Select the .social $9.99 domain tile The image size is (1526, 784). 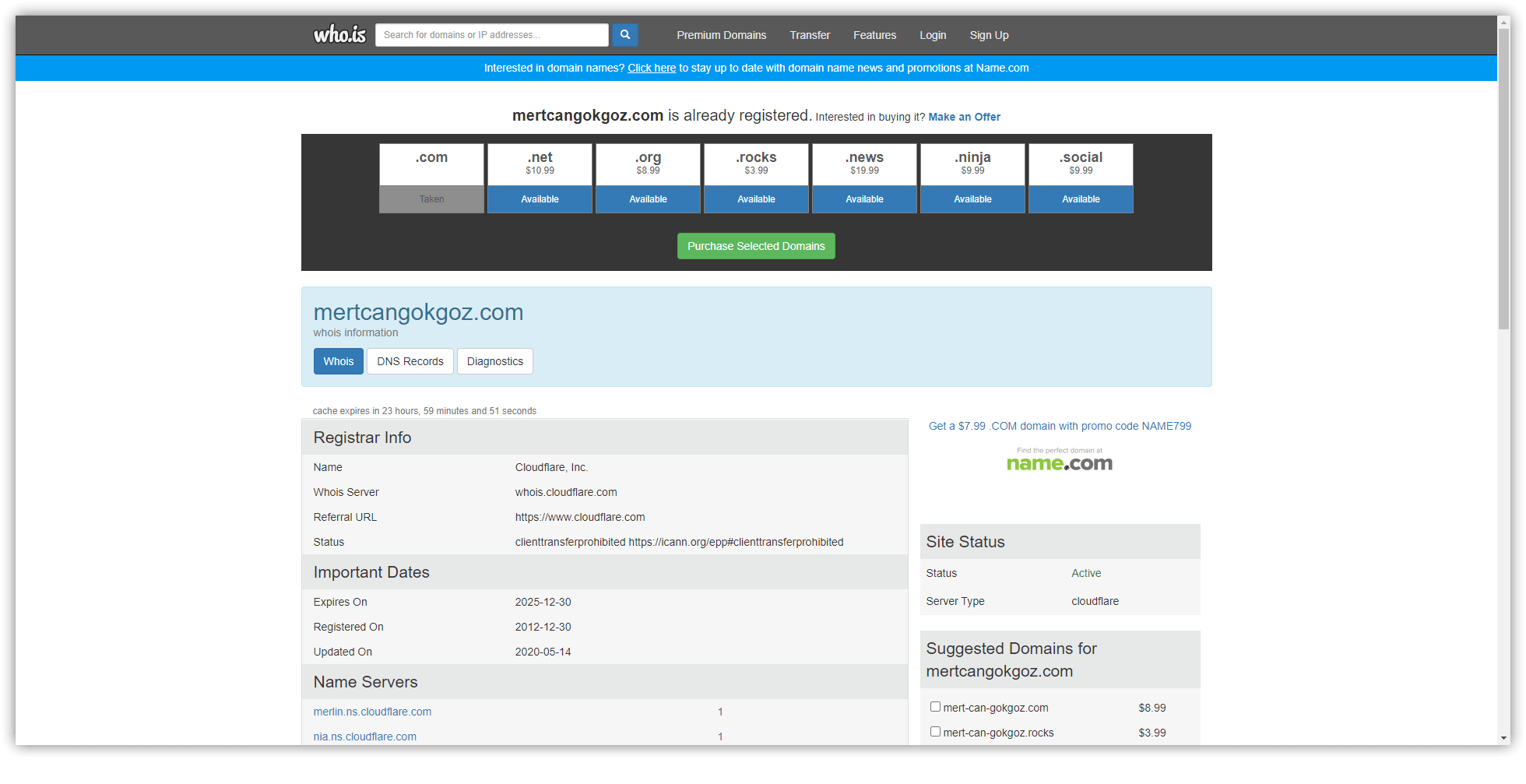1081,178
